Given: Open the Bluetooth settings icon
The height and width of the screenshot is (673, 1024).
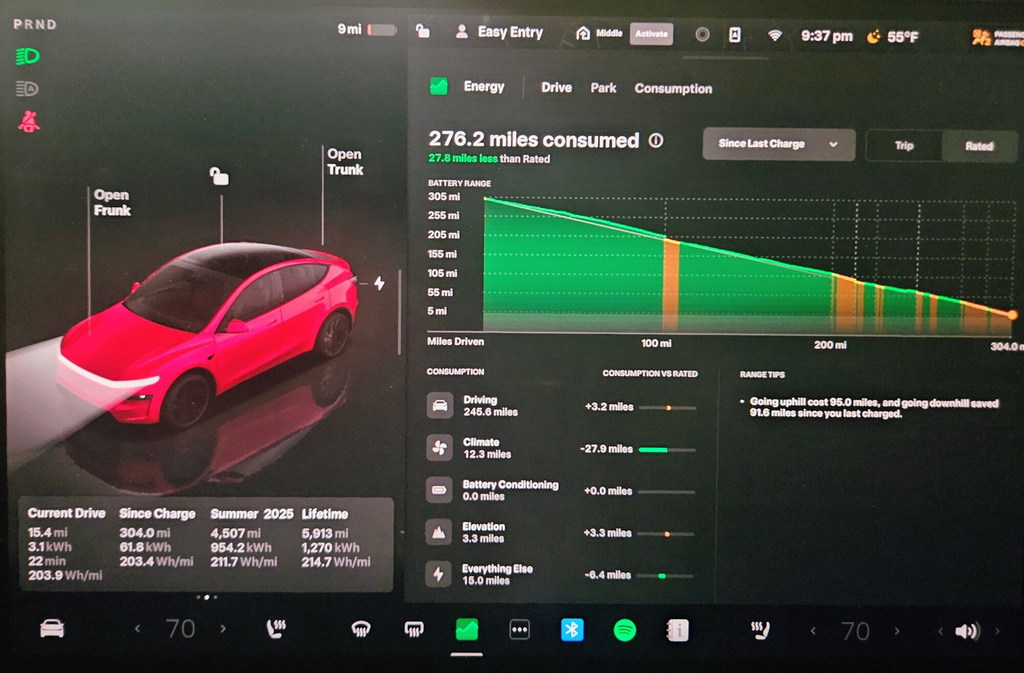Looking at the screenshot, I should pos(572,631).
